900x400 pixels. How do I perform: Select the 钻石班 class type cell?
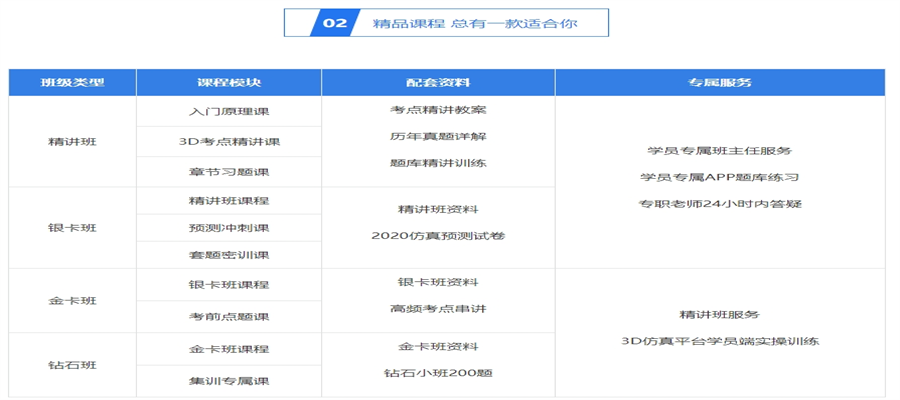pyautogui.click(x=72, y=365)
